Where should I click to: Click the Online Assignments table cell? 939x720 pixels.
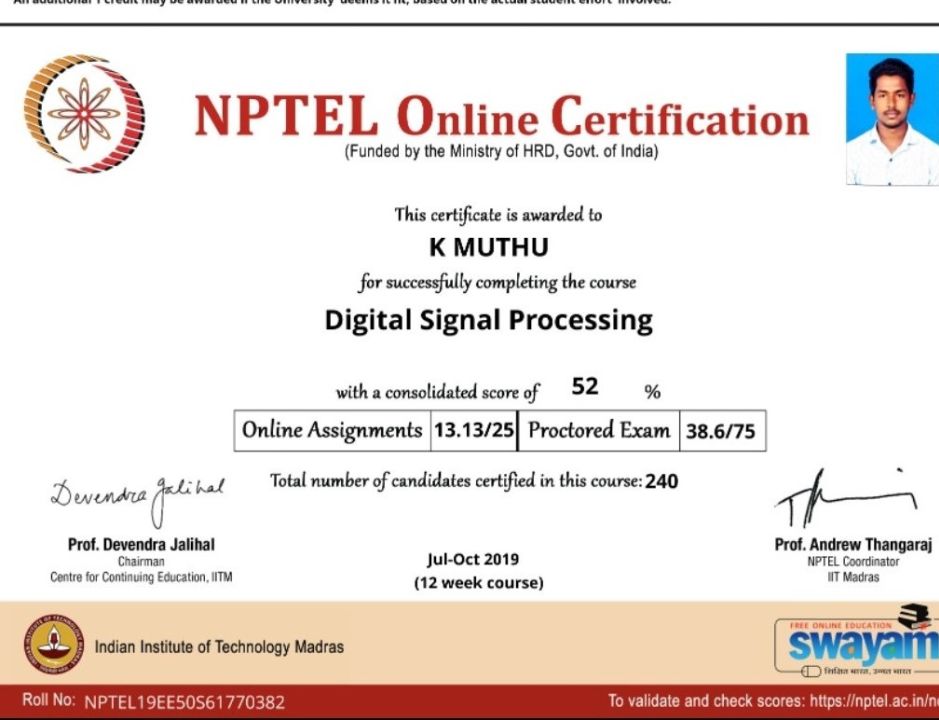pyautogui.click(x=332, y=430)
